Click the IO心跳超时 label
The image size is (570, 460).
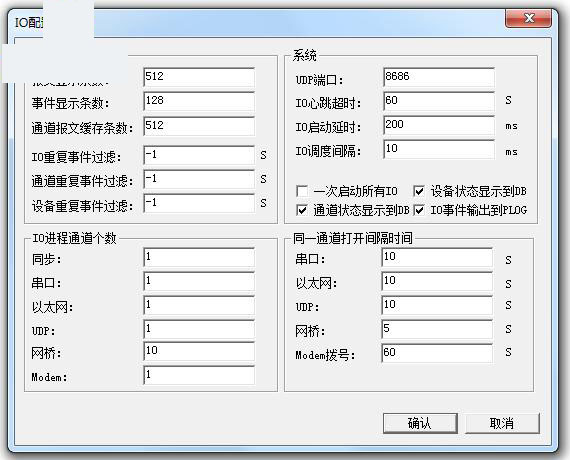[328, 103]
